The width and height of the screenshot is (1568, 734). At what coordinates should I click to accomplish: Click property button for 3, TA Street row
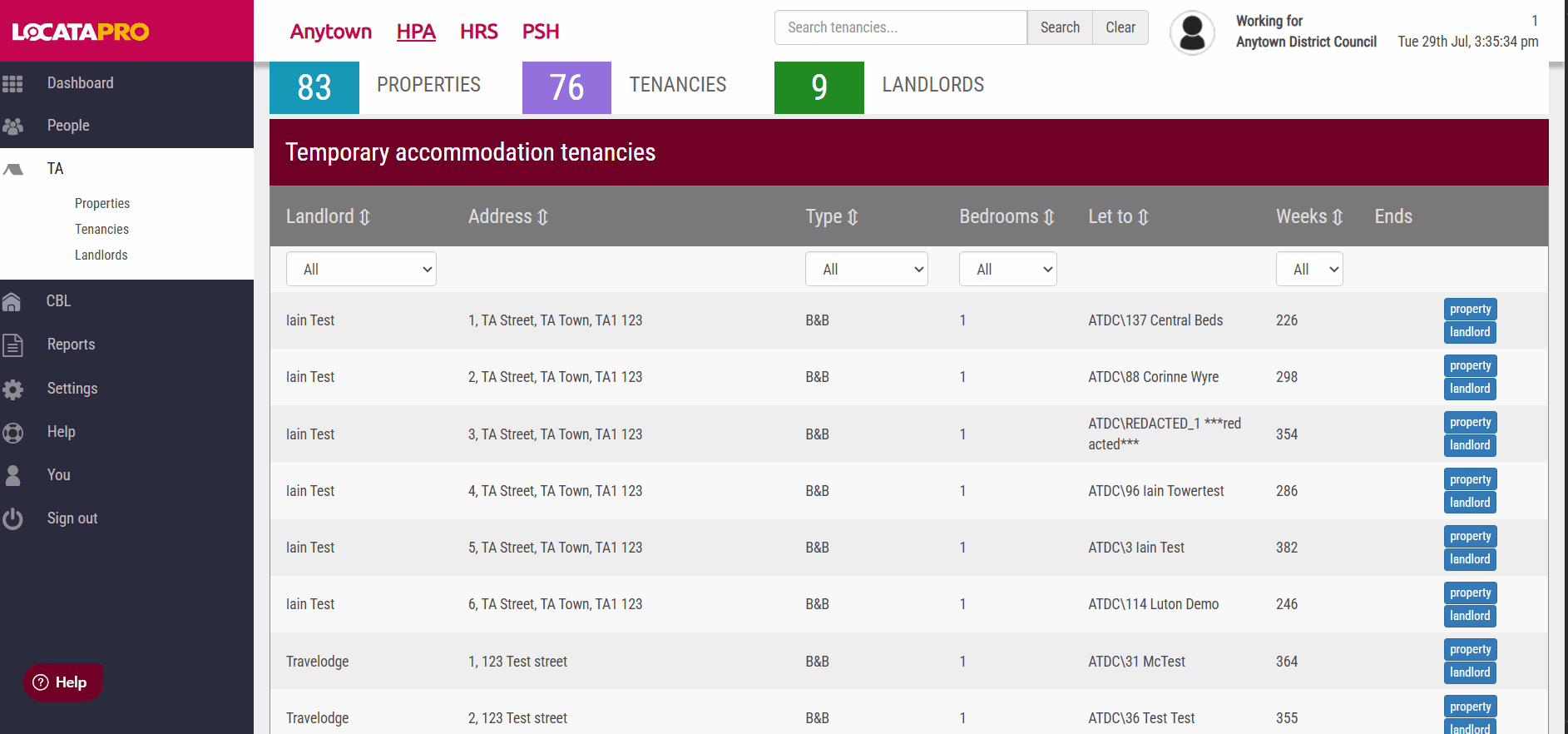coord(1471,423)
